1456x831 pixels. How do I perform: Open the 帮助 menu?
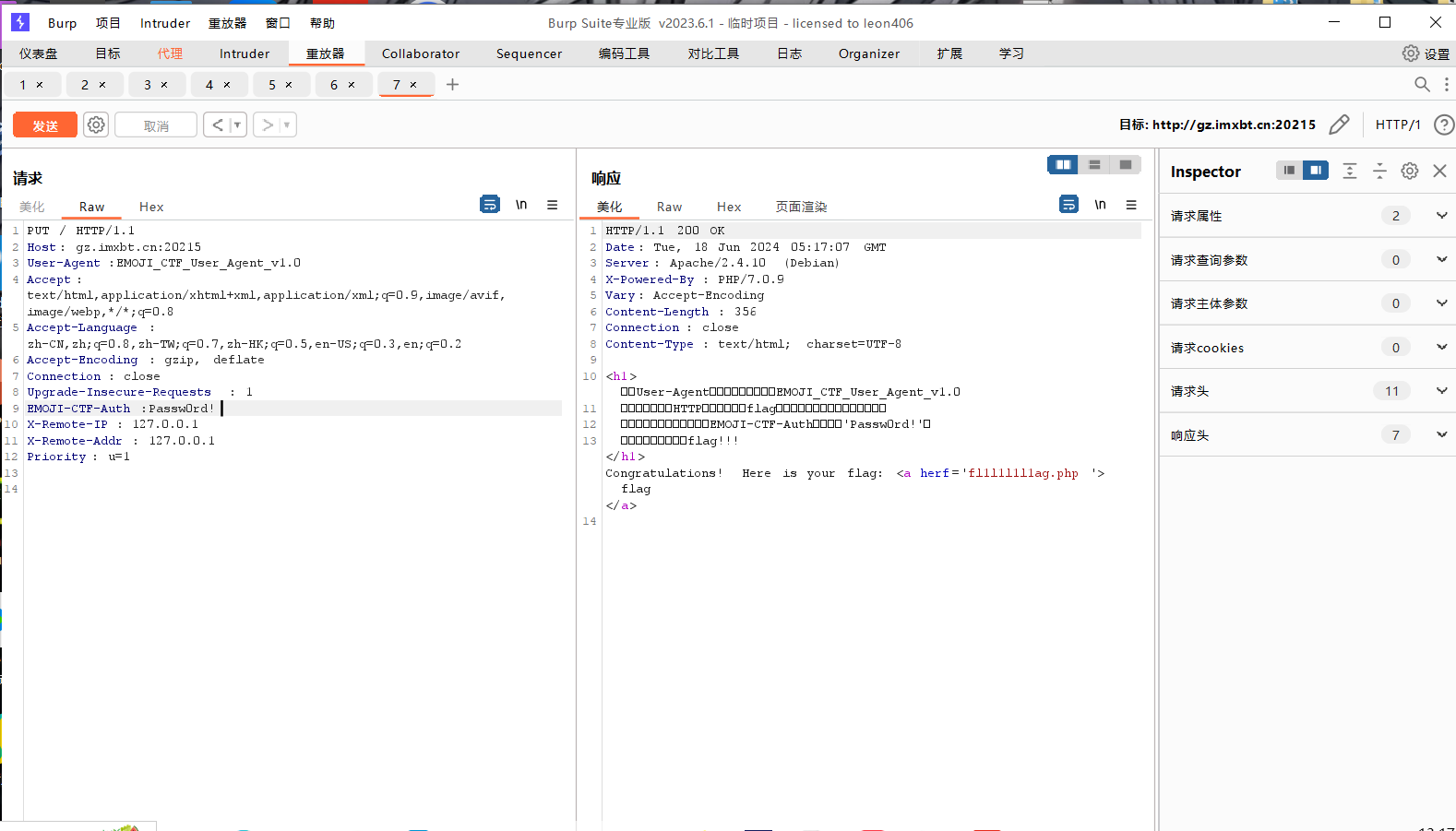coord(322,23)
